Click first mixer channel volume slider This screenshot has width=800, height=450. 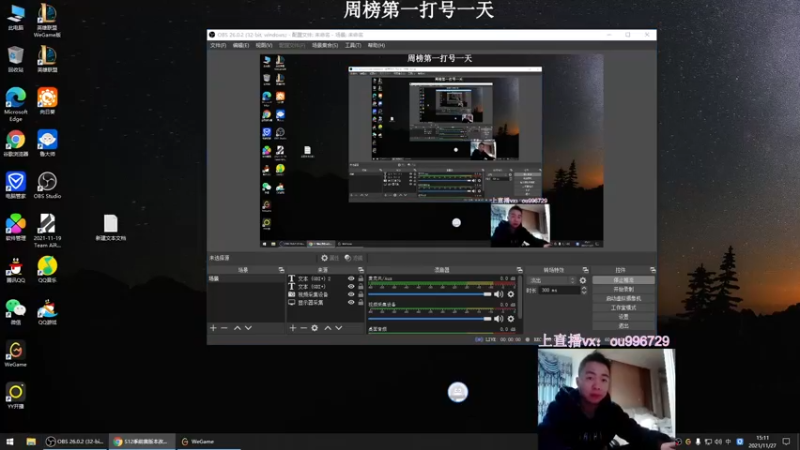click(x=430, y=294)
